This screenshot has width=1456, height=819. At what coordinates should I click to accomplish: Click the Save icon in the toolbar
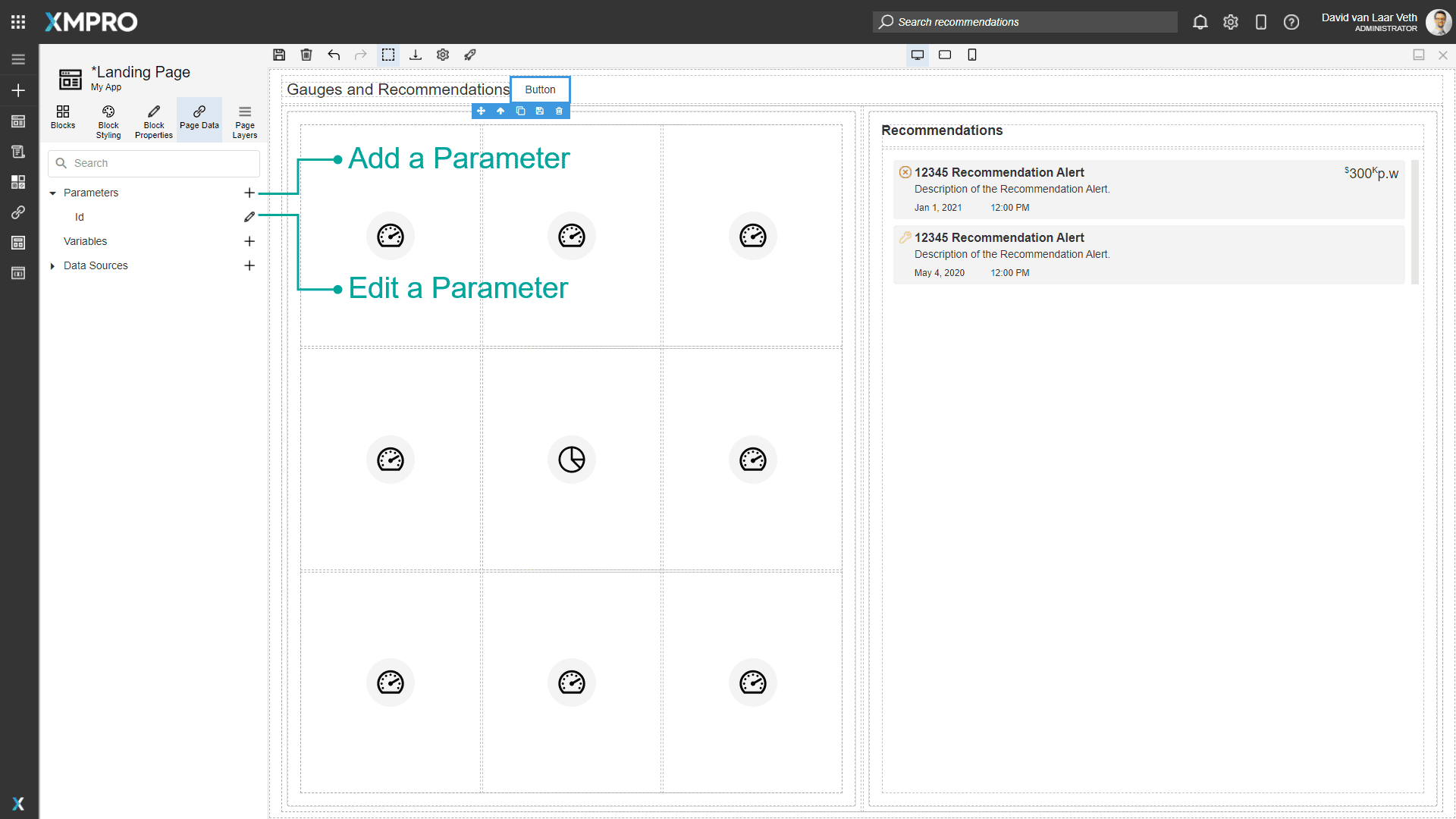[279, 55]
